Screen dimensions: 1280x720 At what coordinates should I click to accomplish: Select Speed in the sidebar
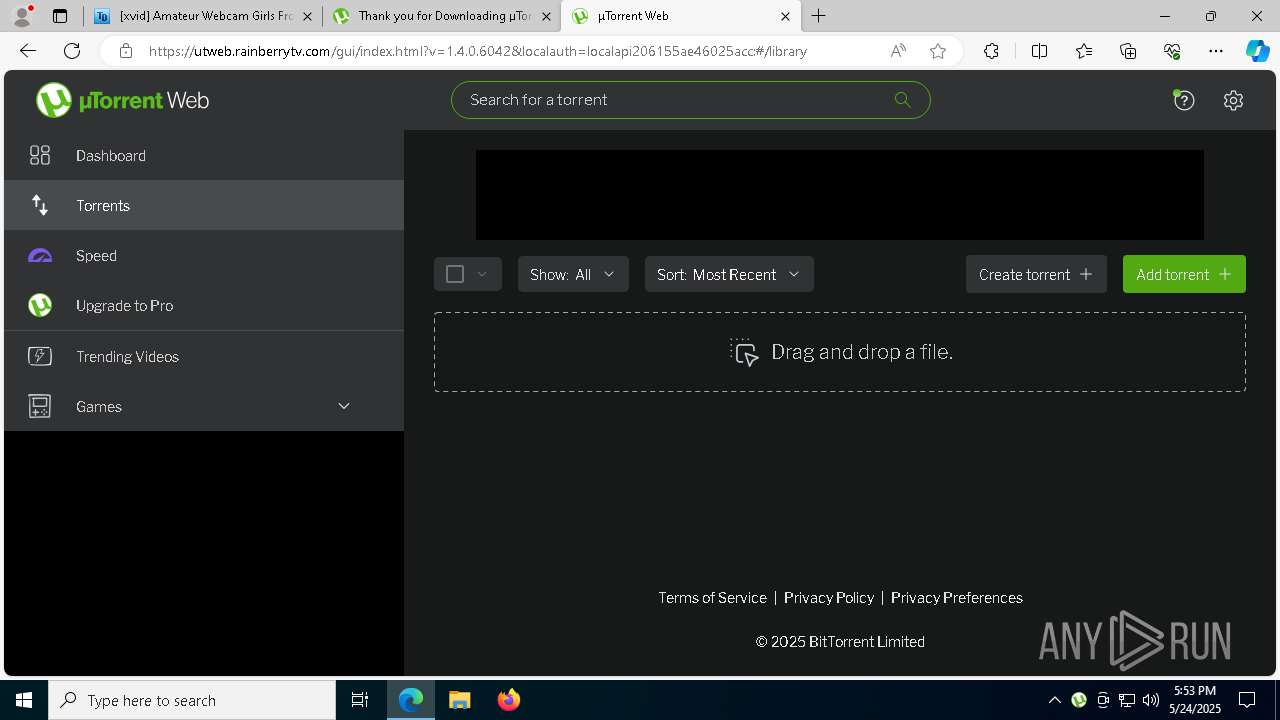[x=204, y=255]
